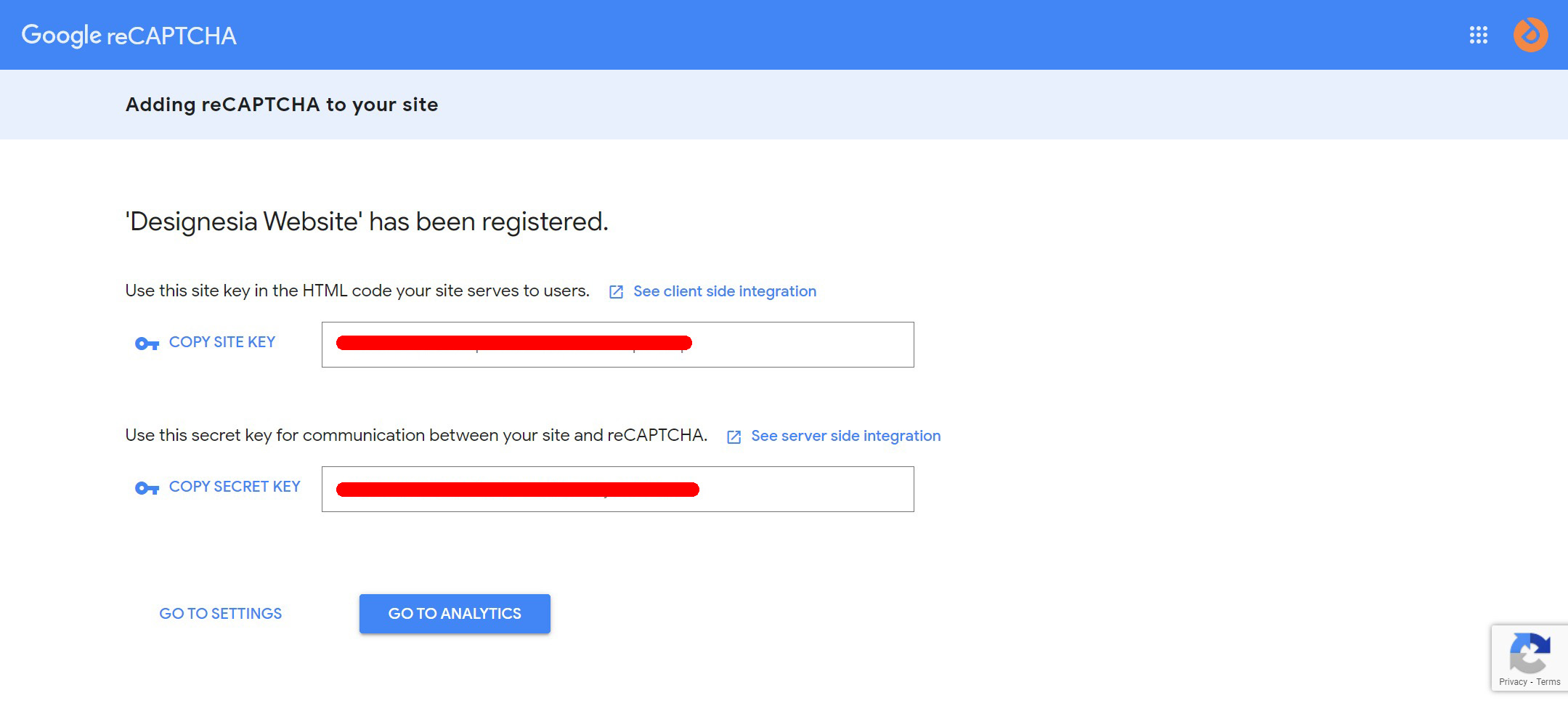The image size is (1568, 706).
Task: Copy the secret key
Action: tap(235, 487)
